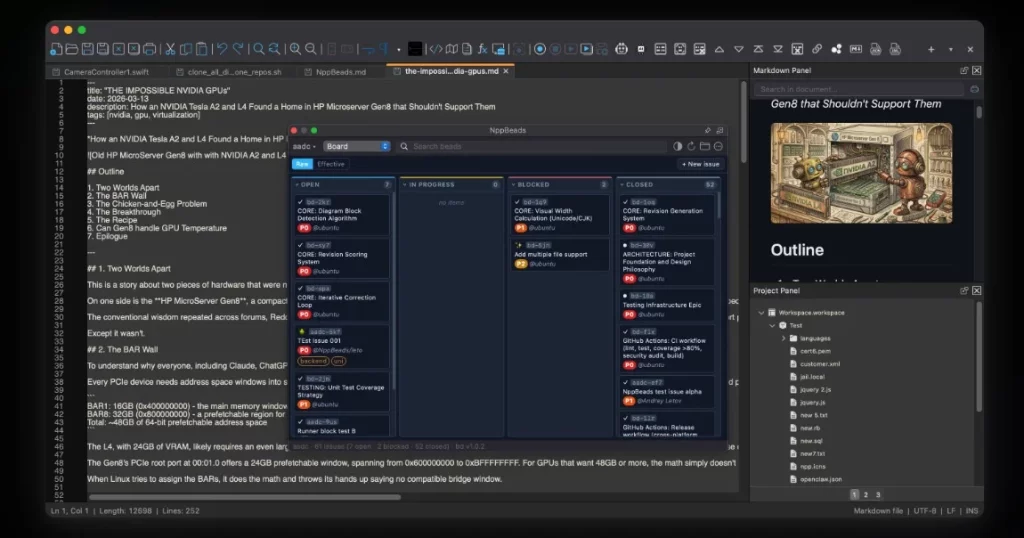Select the Effective toggle in NppBeads
1024x538 pixels.
(330, 164)
